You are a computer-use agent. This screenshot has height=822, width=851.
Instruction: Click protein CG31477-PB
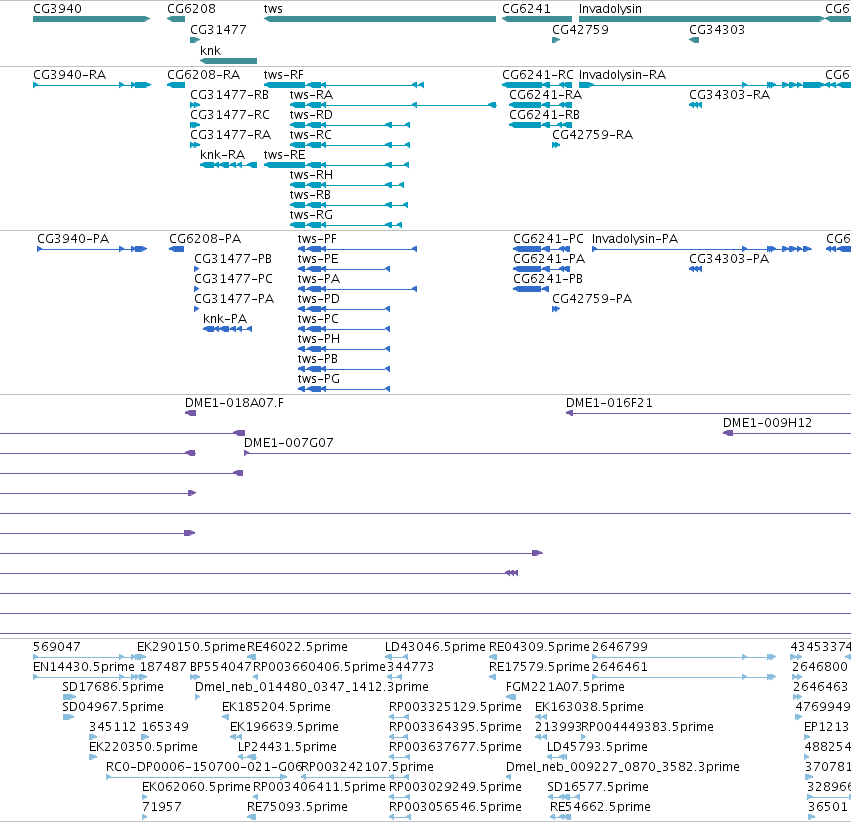(233, 259)
